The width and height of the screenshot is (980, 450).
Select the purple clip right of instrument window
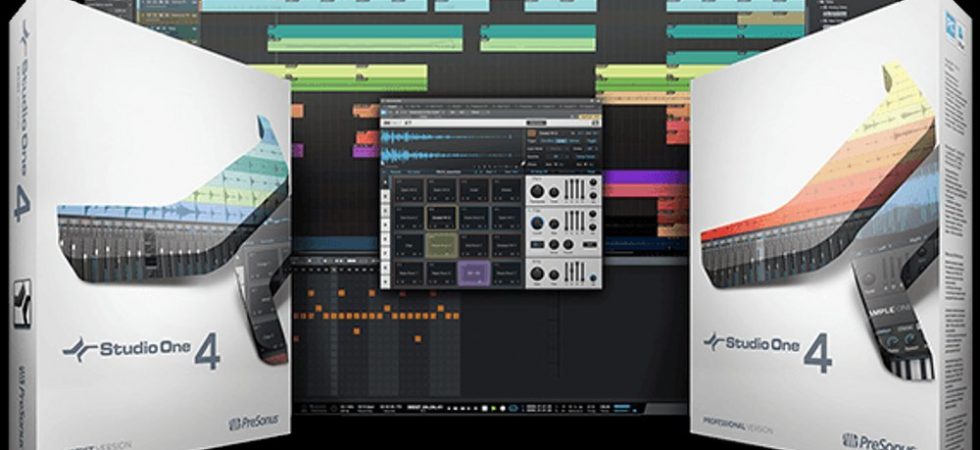tap(646, 177)
